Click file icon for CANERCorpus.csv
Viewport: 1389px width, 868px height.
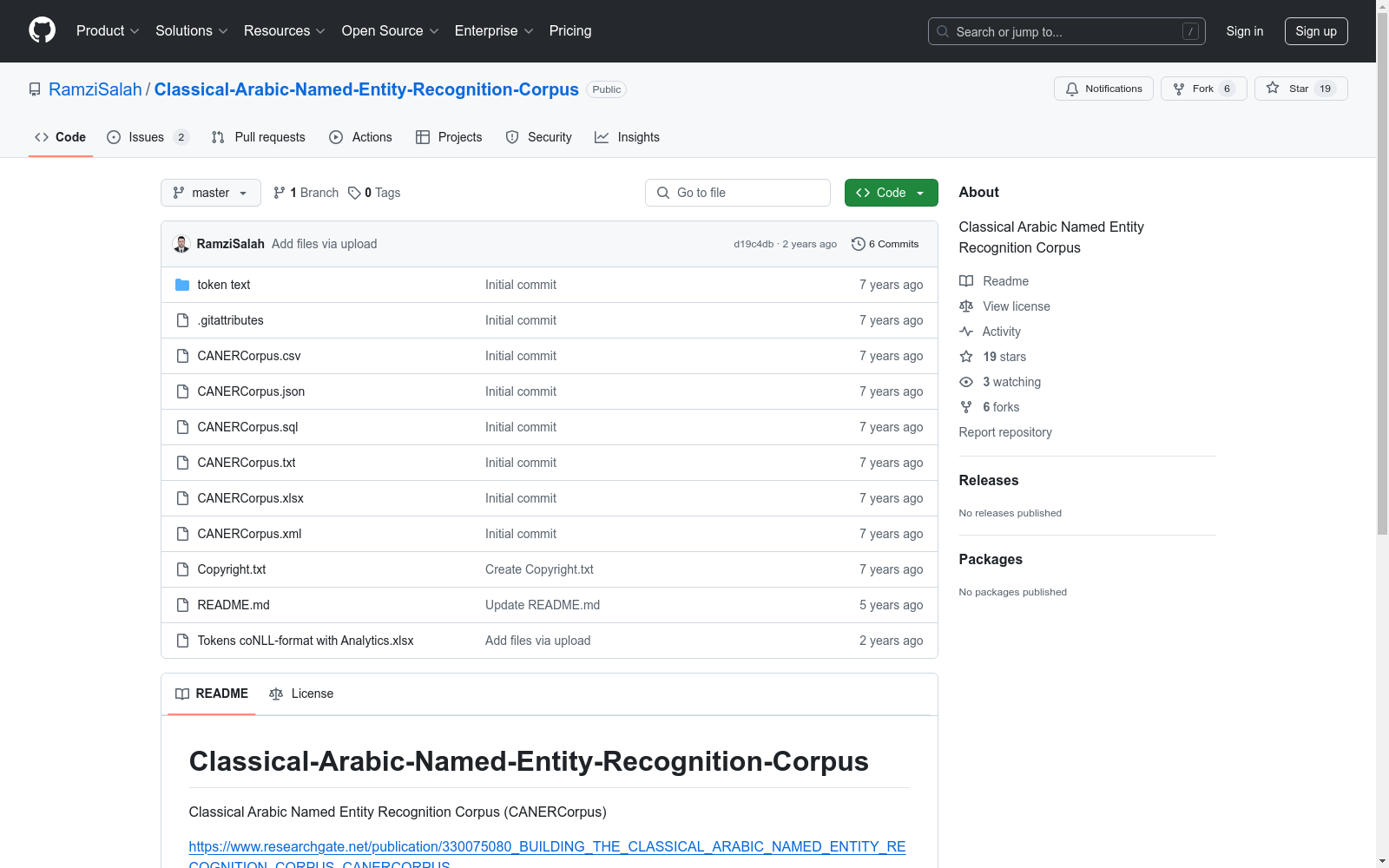click(182, 356)
